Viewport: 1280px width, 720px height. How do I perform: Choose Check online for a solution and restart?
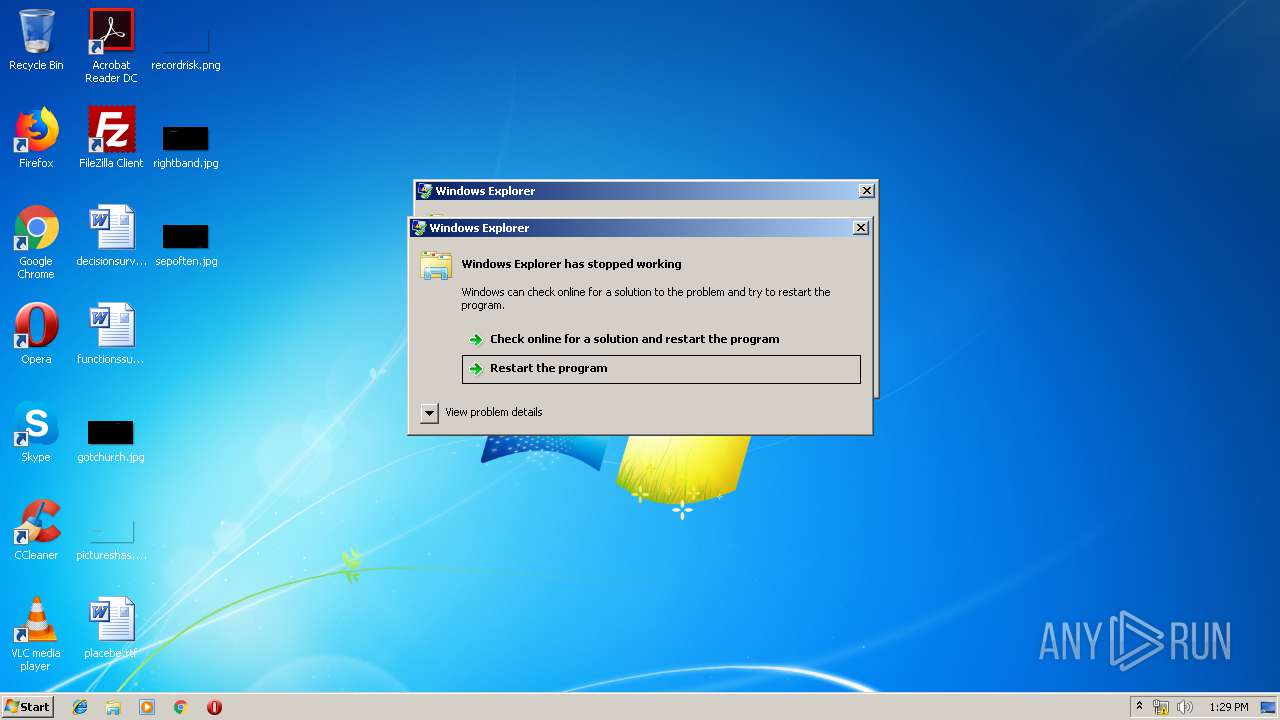click(x=661, y=339)
